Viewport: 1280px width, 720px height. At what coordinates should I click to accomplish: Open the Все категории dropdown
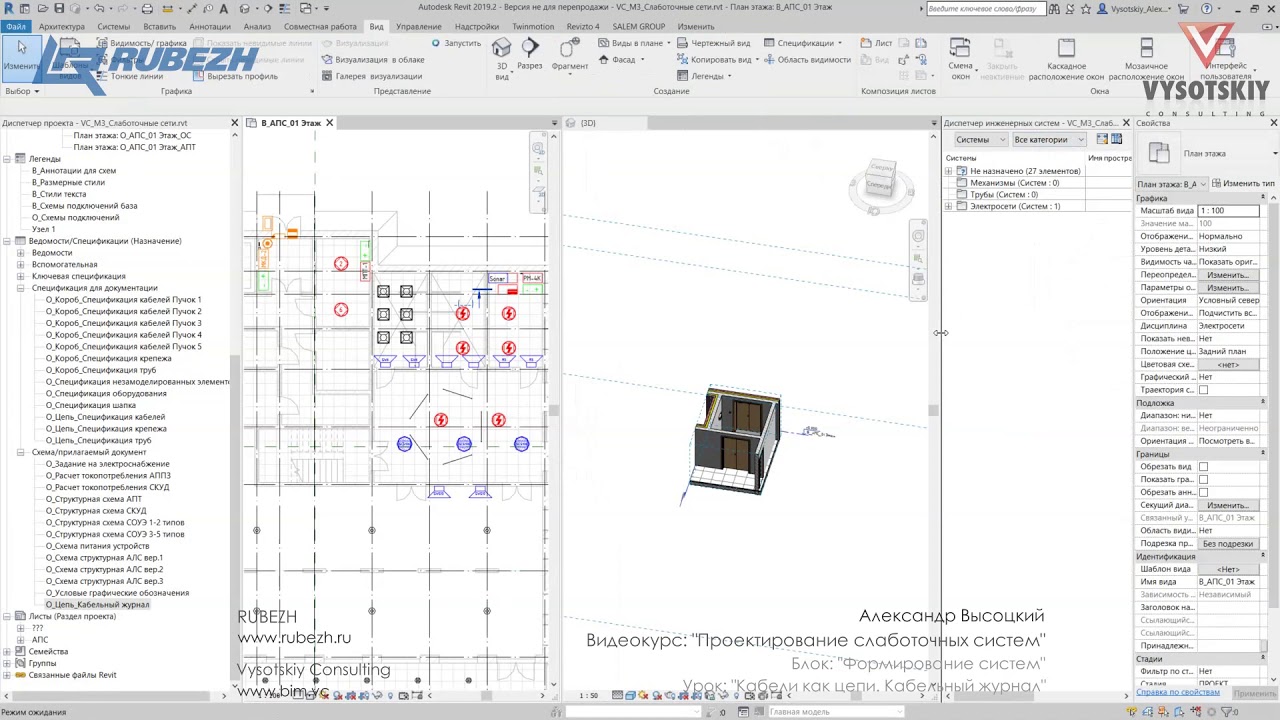tap(1049, 140)
